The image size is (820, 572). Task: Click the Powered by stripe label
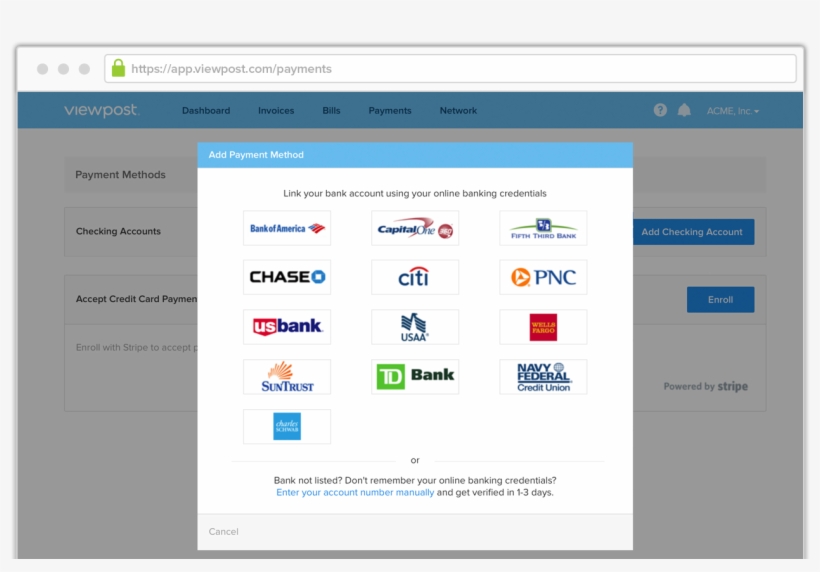(705, 386)
